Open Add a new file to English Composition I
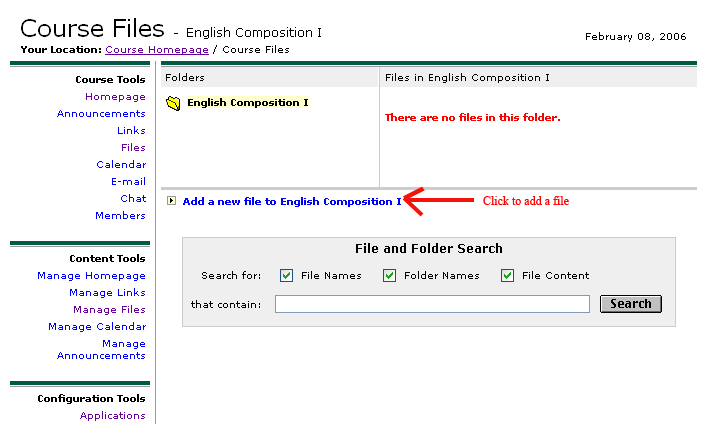The image size is (728, 424). coord(291,202)
